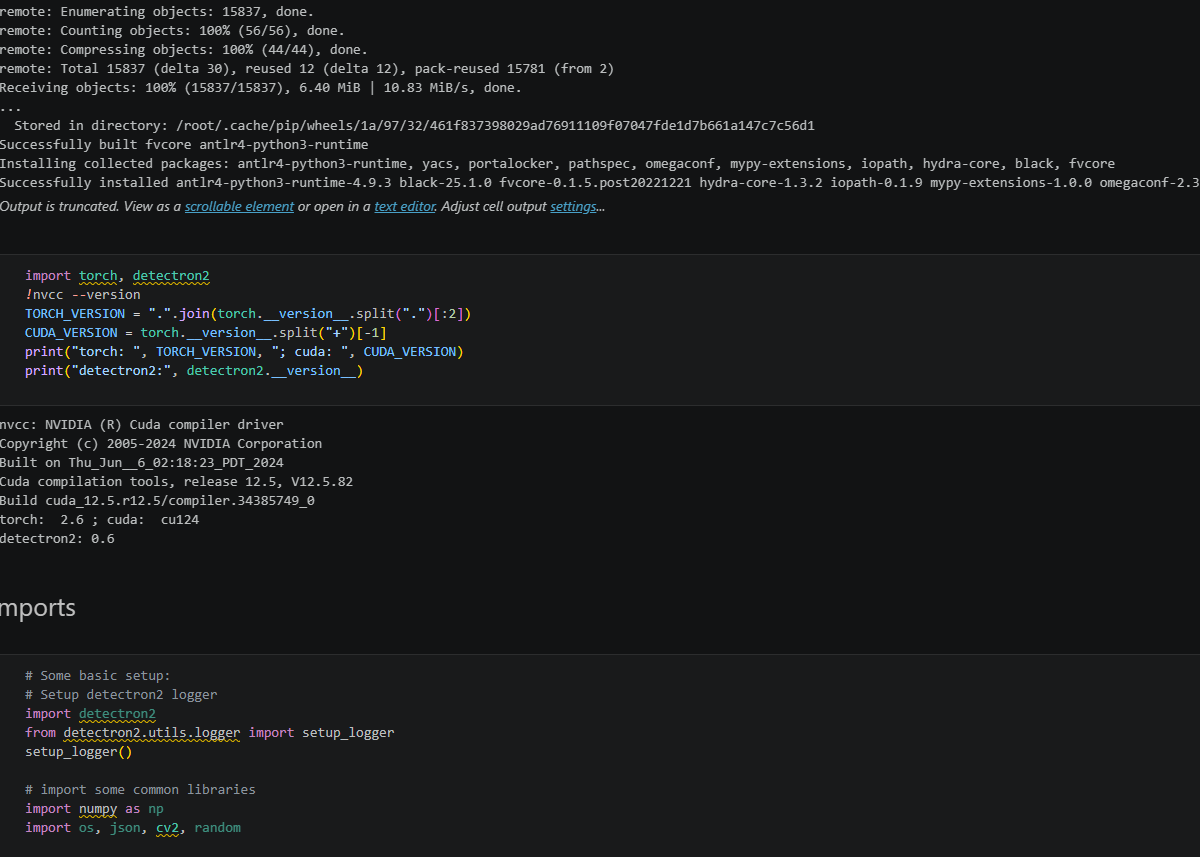
Task: Click the 'remote: Total 15837' output line
Action: pyautogui.click(x=307, y=68)
